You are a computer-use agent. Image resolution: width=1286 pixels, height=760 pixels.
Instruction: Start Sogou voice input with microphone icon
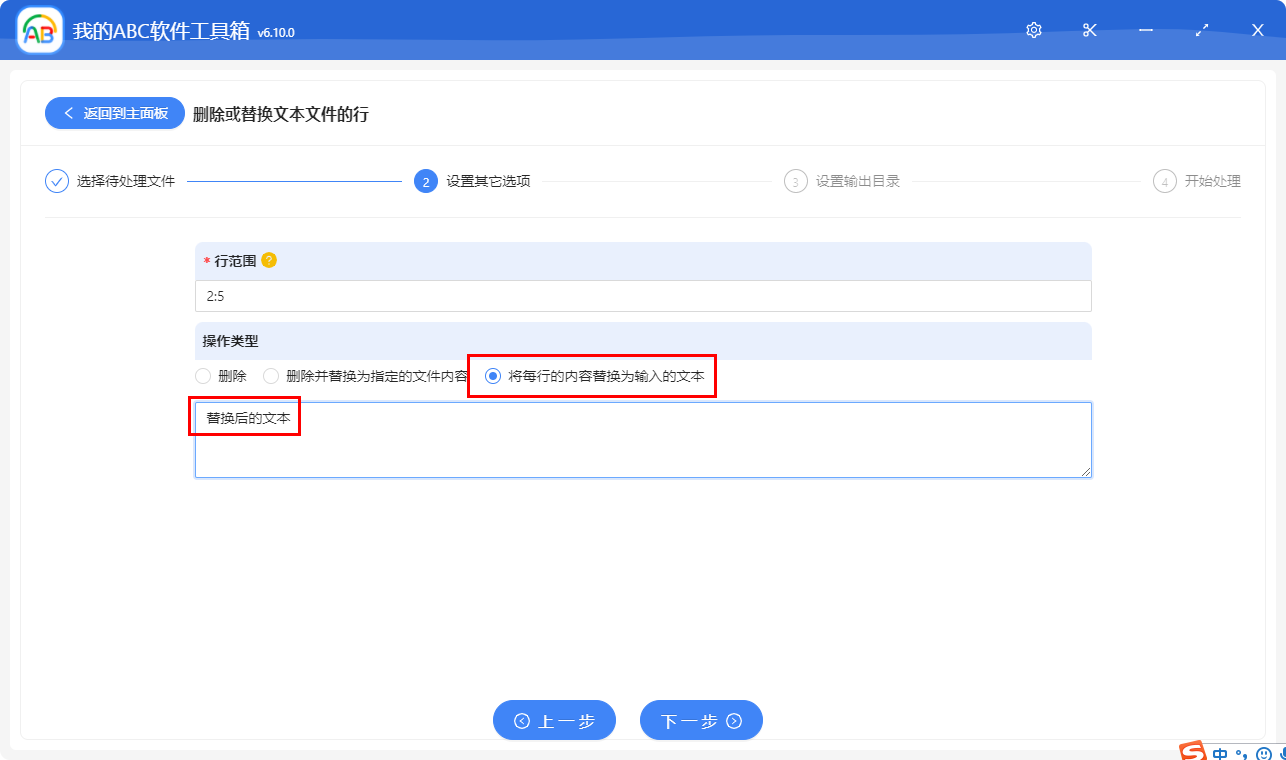pyautogui.click(x=1282, y=753)
